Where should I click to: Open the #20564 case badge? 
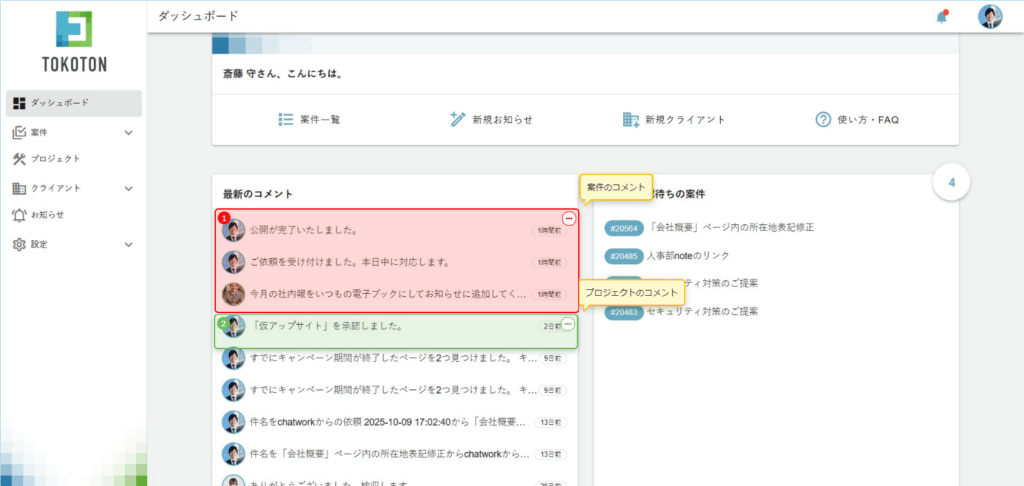pyautogui.click(x=624, y=228)
